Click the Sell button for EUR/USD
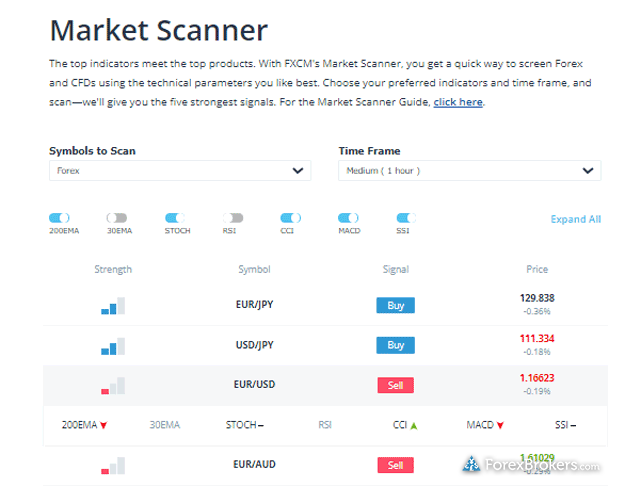The height and width of the screenshot is (487, 625). (x=395, y=385)
